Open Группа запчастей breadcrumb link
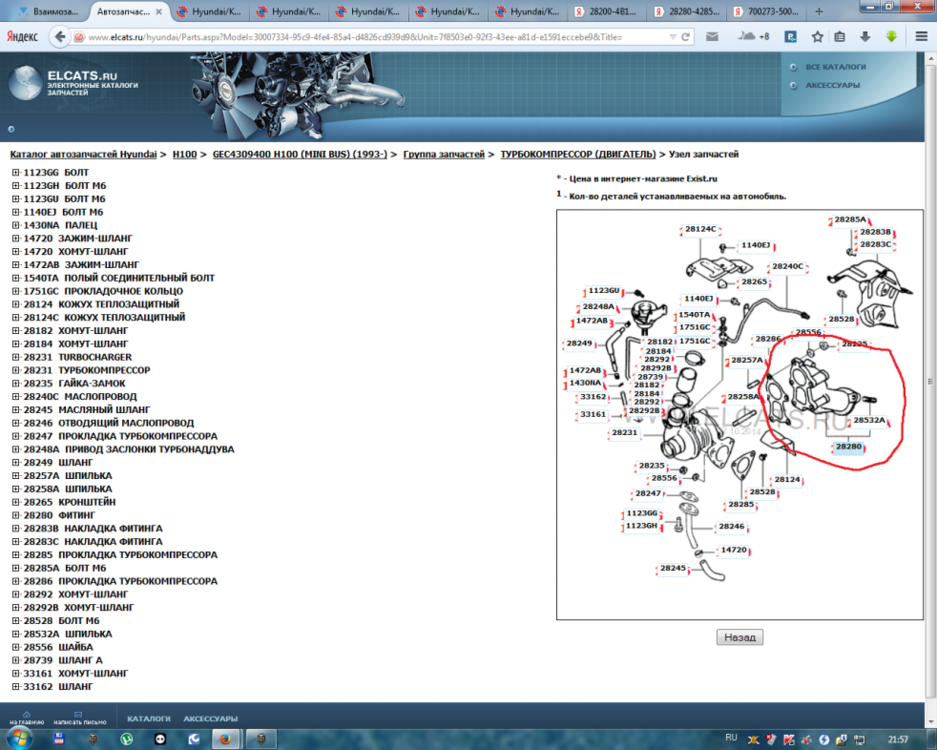The width and height of the screenshot is (937, 750). [443, 154]
